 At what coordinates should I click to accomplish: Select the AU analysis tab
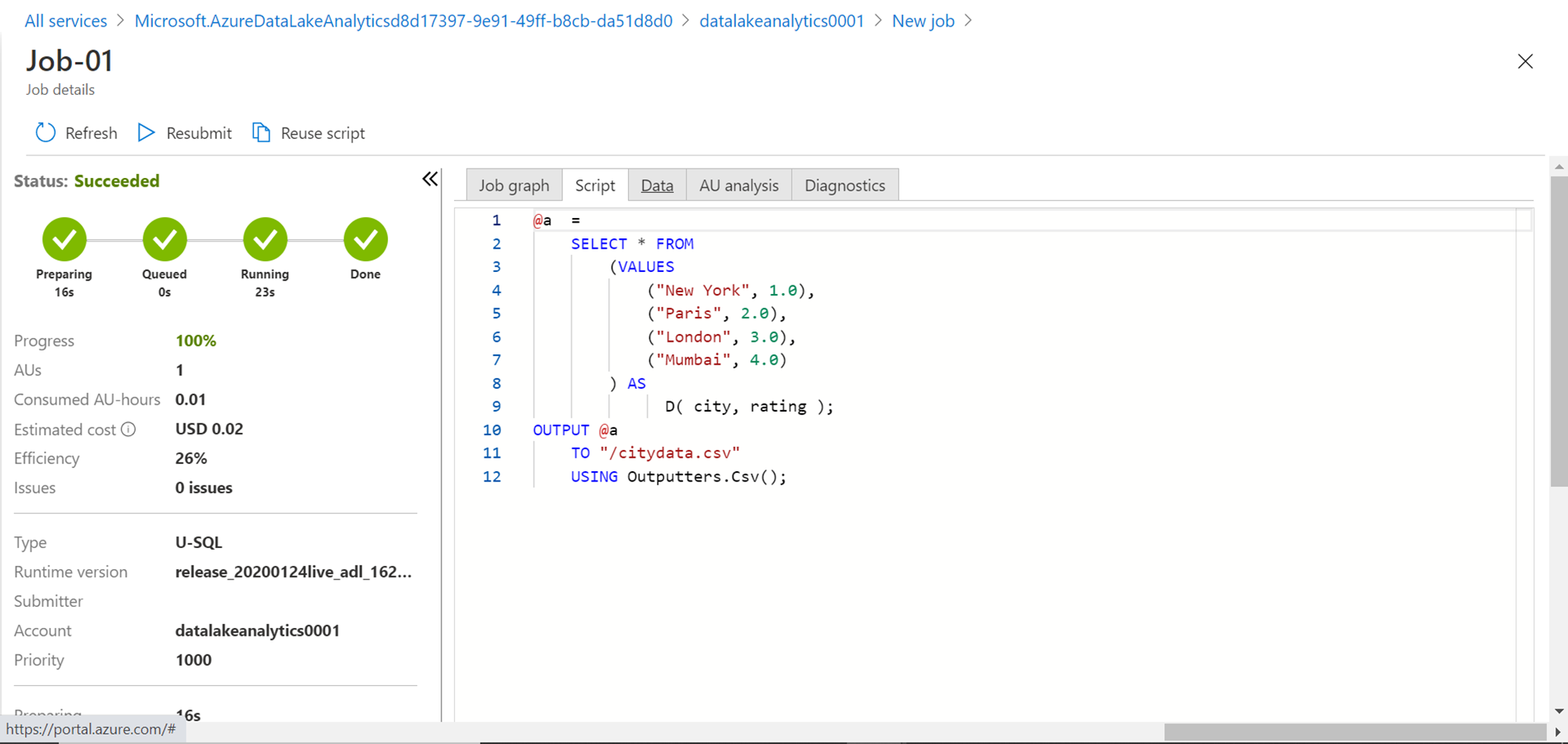(739, 186)
